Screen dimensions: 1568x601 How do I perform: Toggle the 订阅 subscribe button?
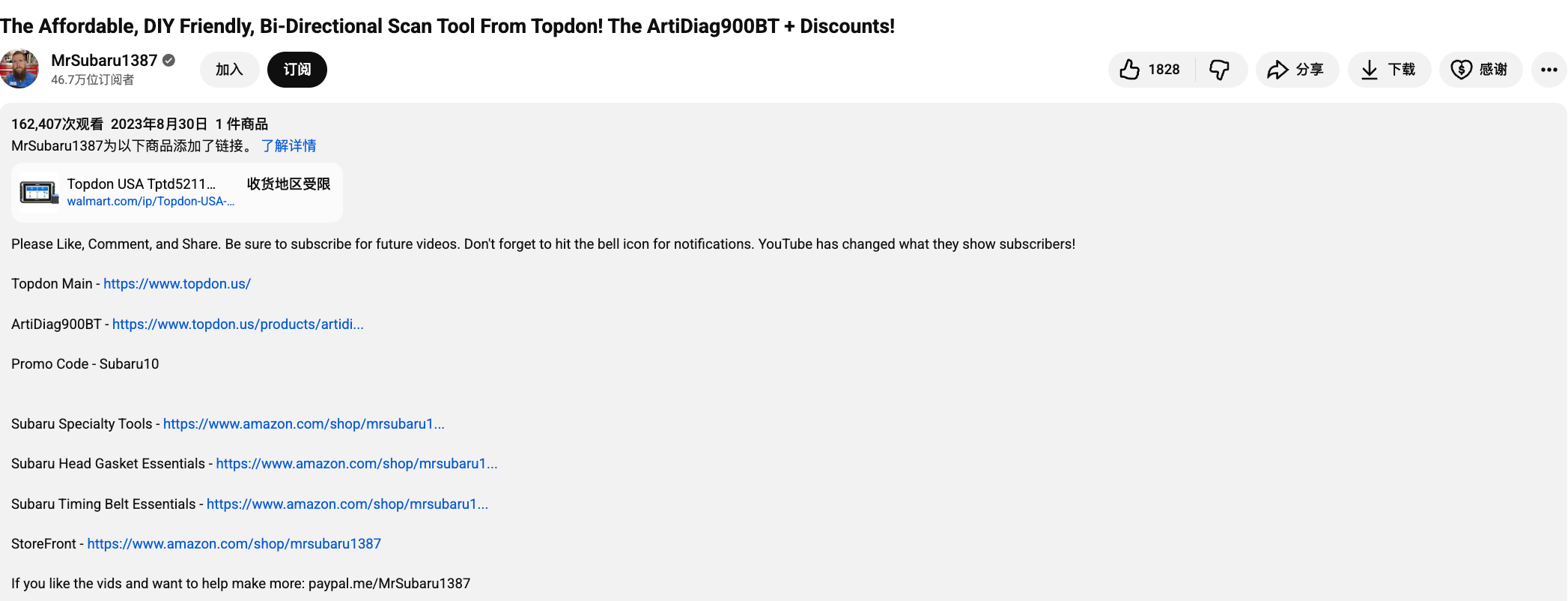click(297, 70)
